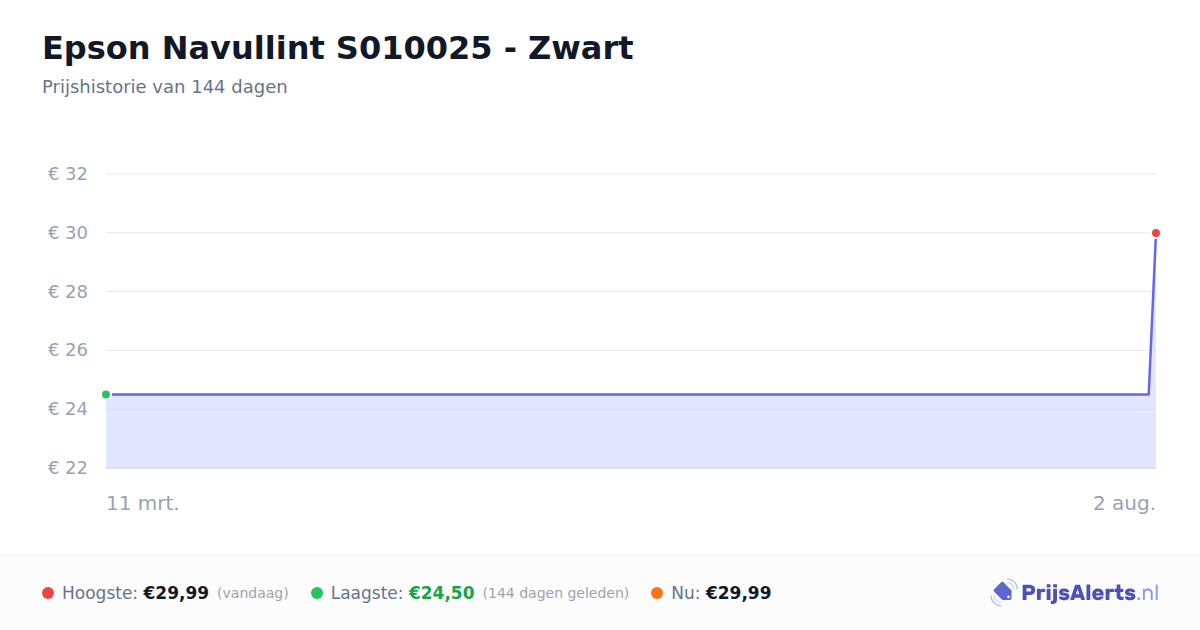
Task: Click the € 32 axis label
Action: tap(68, 174)
